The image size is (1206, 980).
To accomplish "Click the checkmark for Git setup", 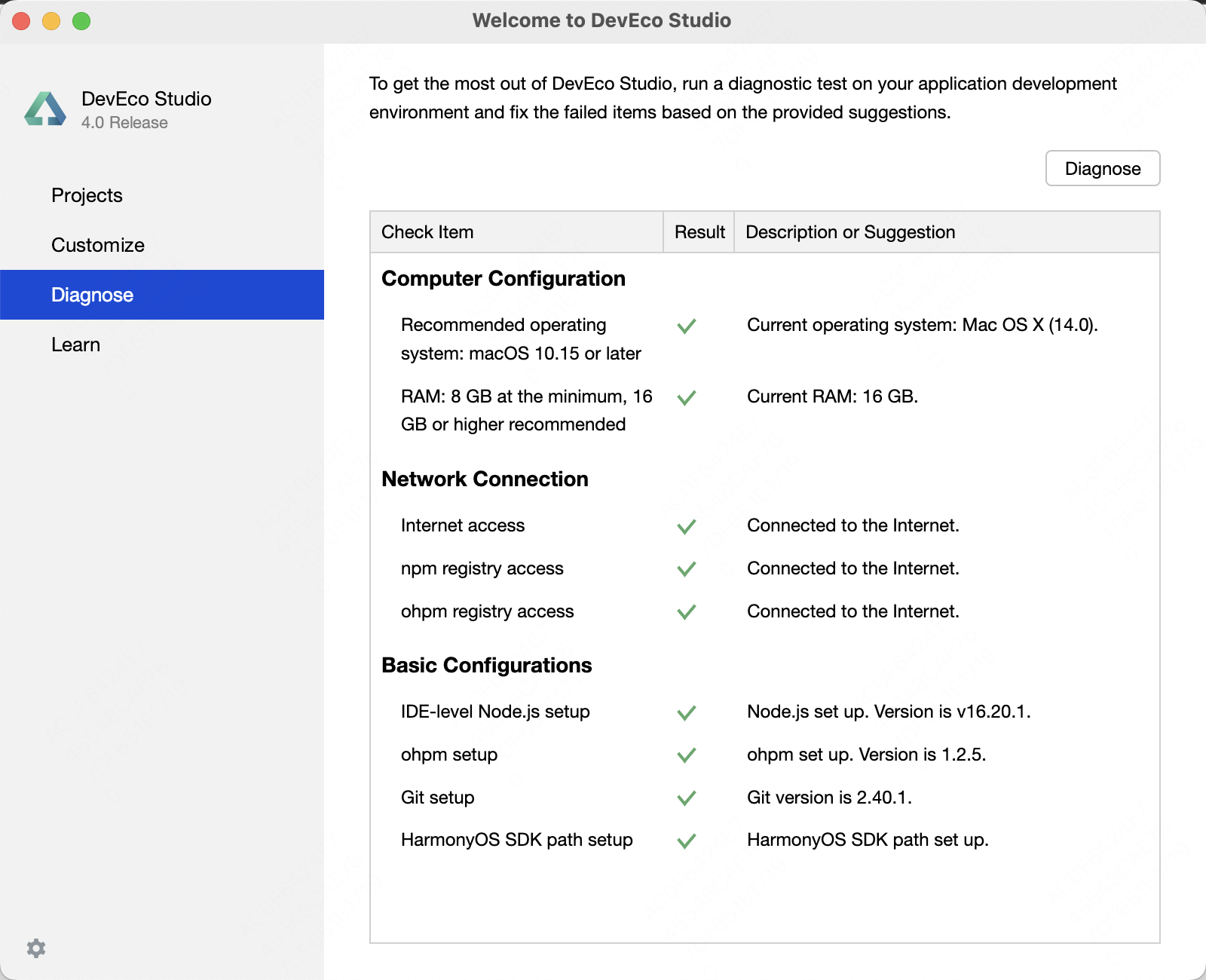I will tap(686, 798).
